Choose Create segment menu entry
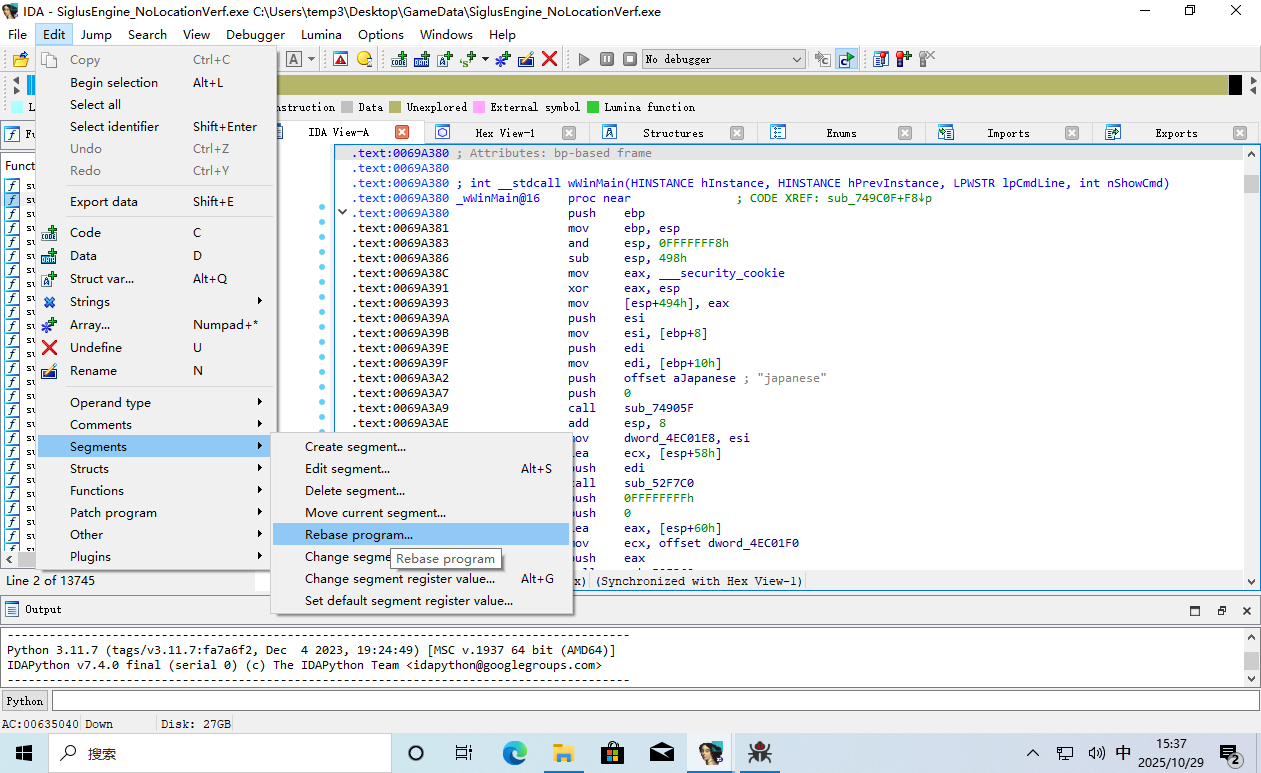The width and height of the screenshot is (1261, 773). tap(355, 447)
